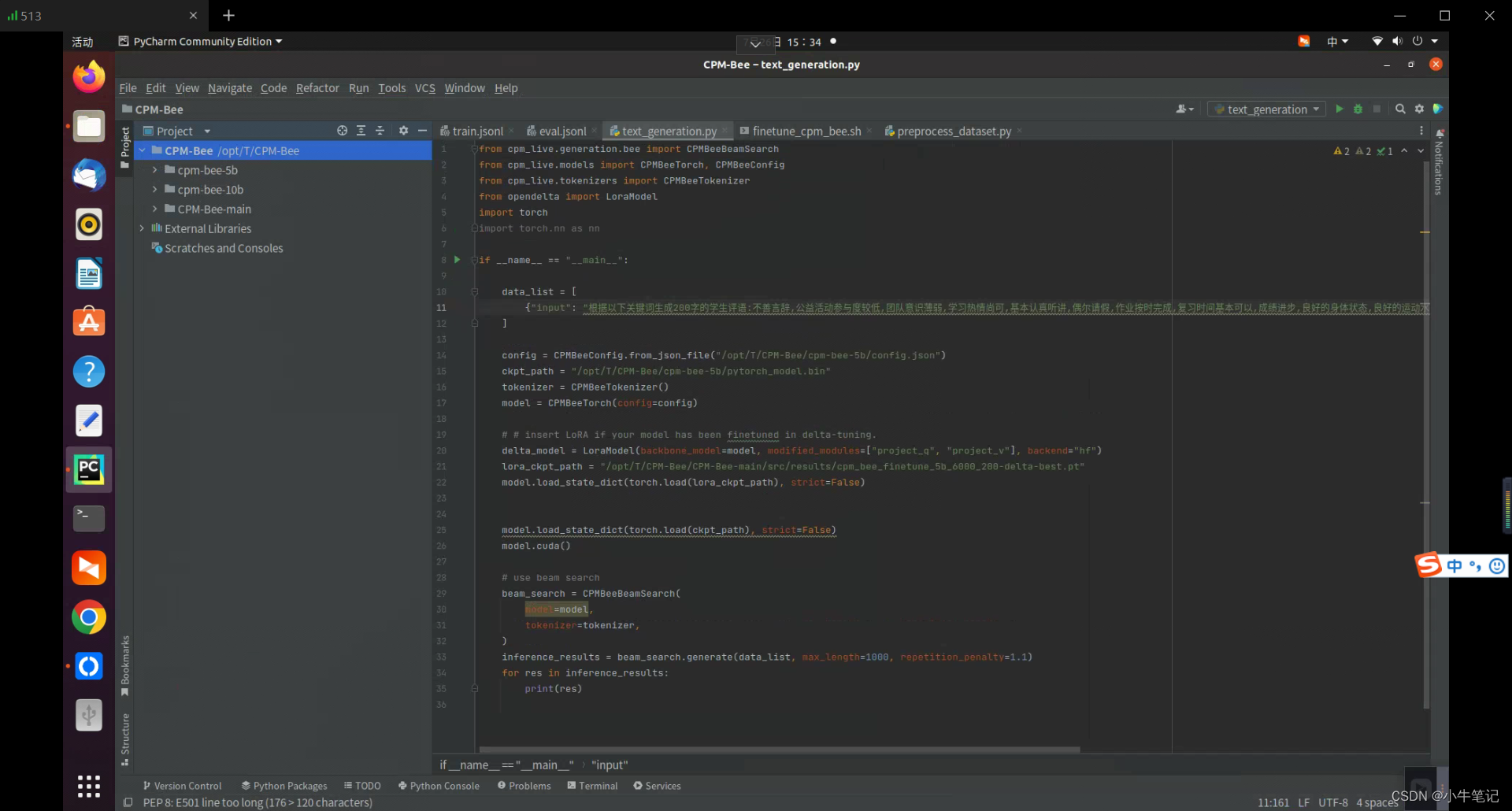Open the Python Console tool window

[439, 786]
